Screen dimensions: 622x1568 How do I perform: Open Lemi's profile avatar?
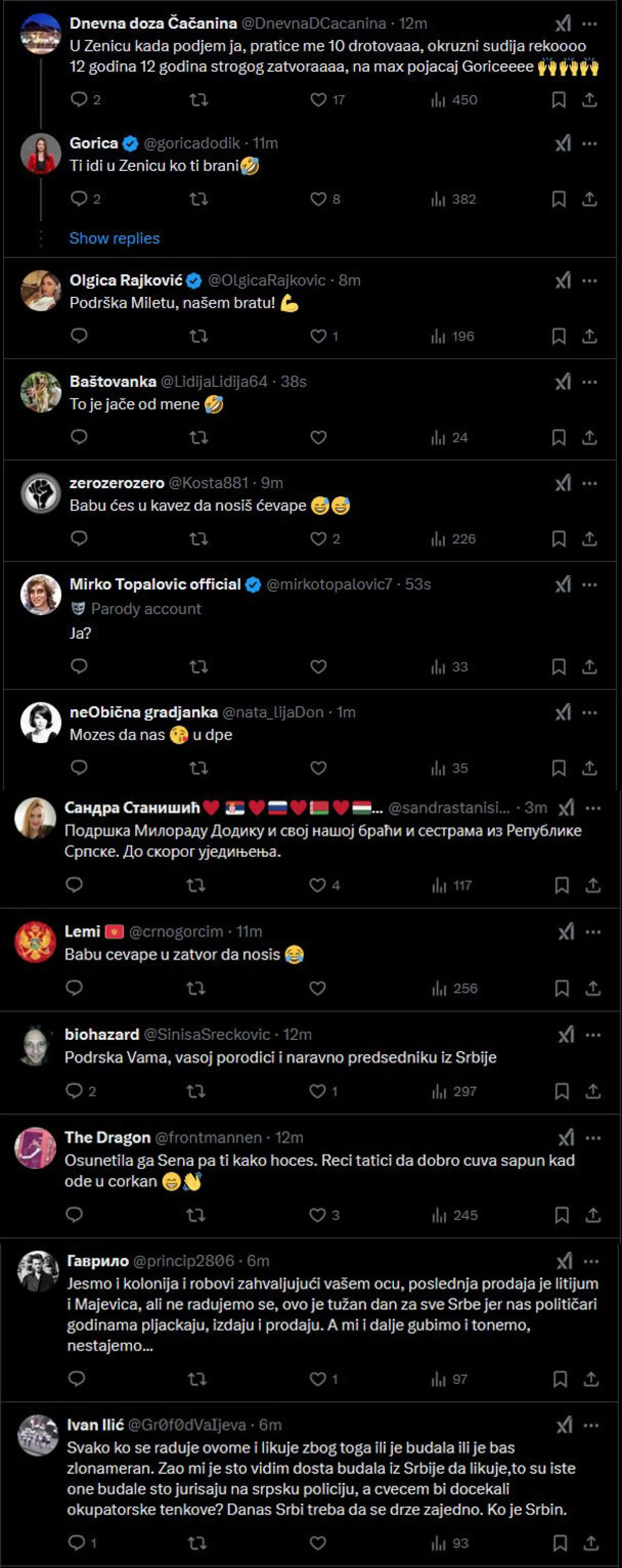[35, 942]
